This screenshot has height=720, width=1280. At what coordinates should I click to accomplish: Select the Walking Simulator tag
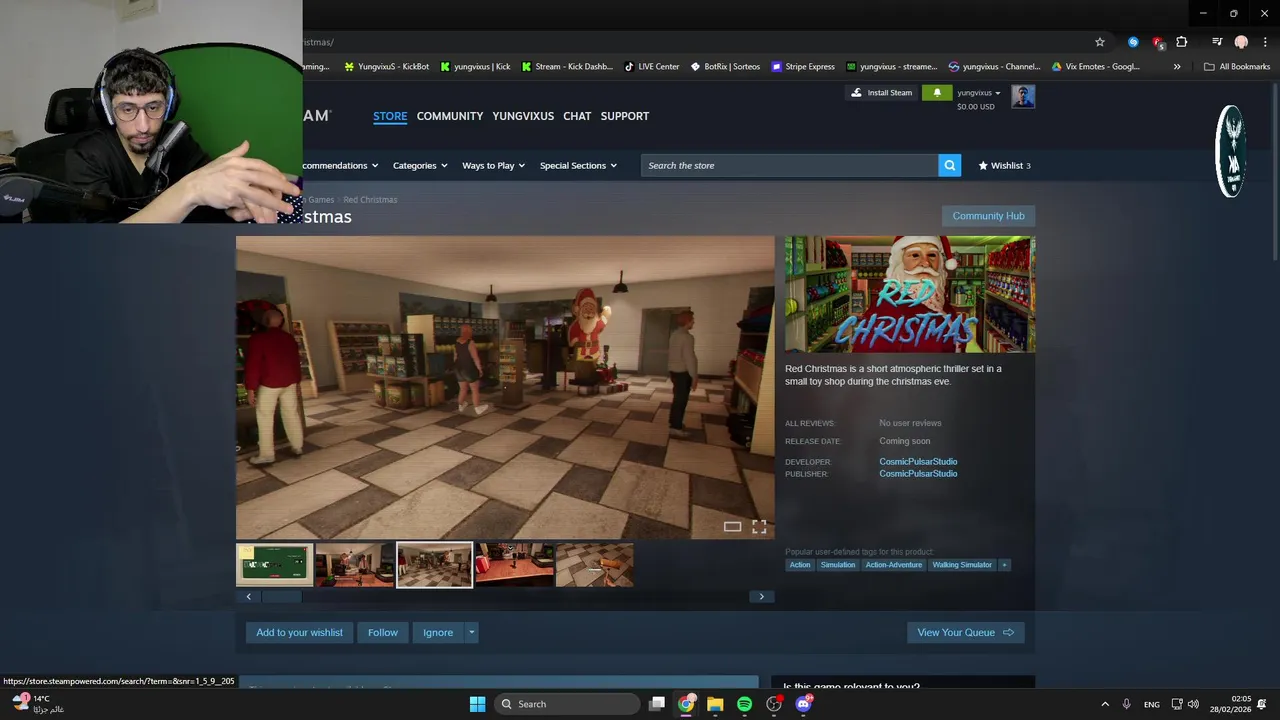point(962,565)
